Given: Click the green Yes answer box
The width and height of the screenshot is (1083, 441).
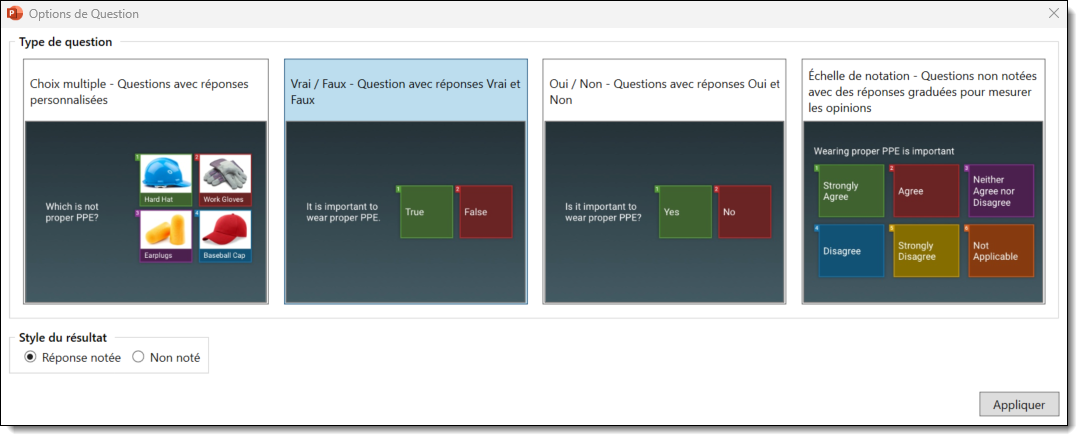Looking at the screenshot, I should coord(685,212).
